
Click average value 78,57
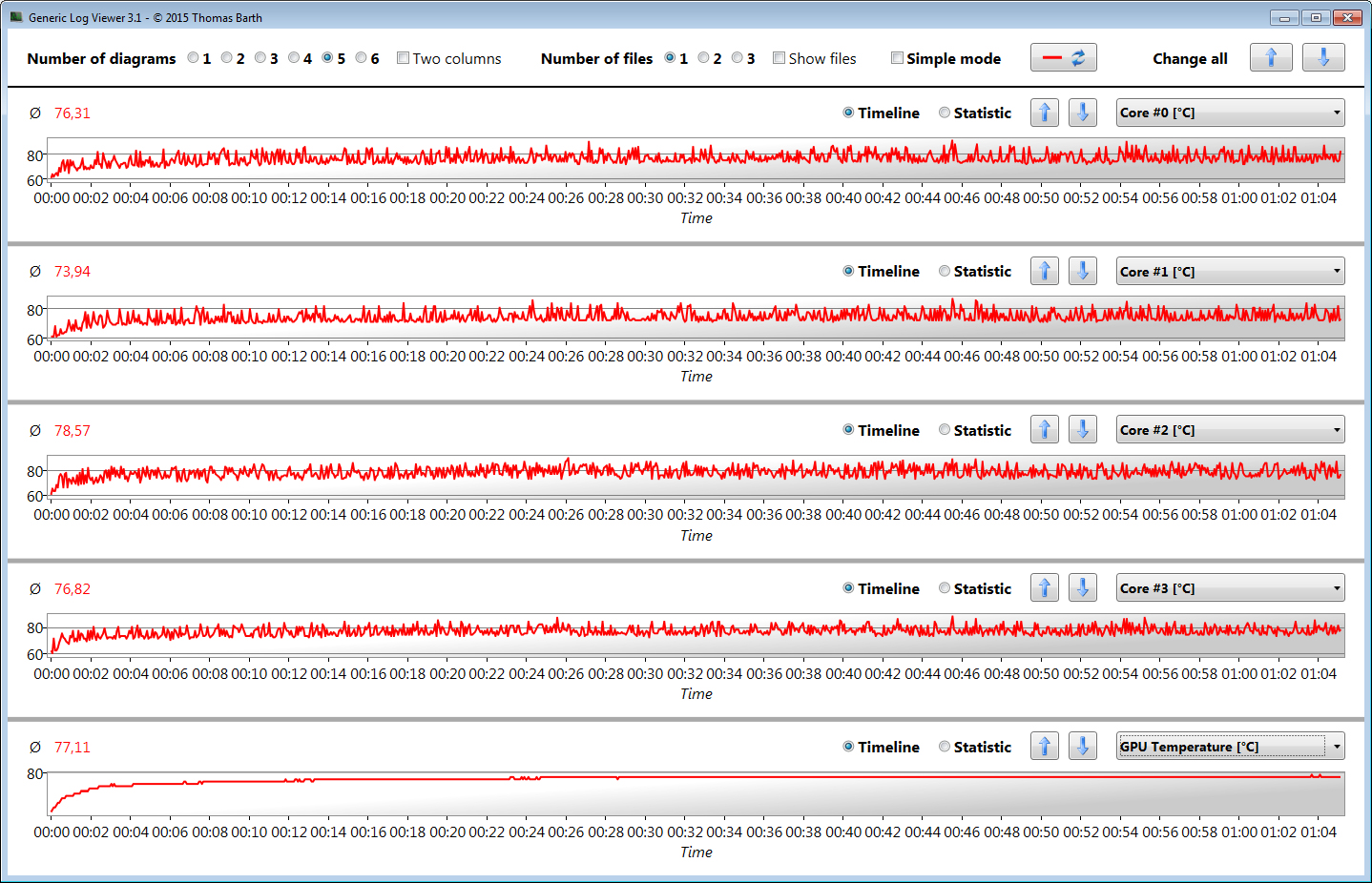tap(72, 431)
